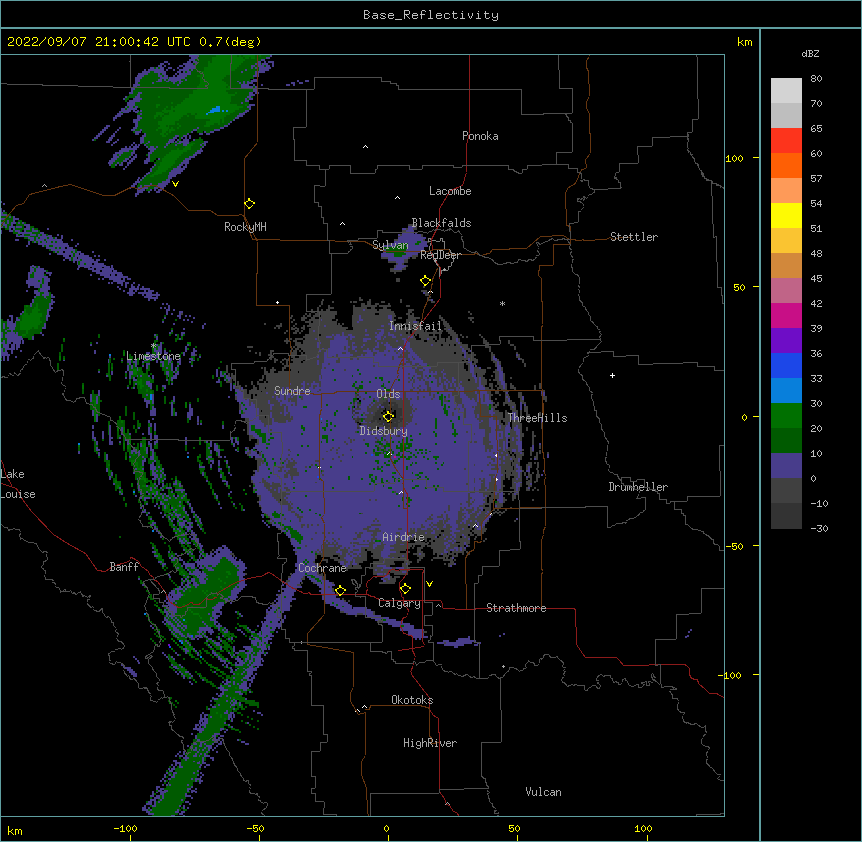Select the yellow 51-54 dBZ legend swatch
The image size is (862, 842).
click(786, 215)
